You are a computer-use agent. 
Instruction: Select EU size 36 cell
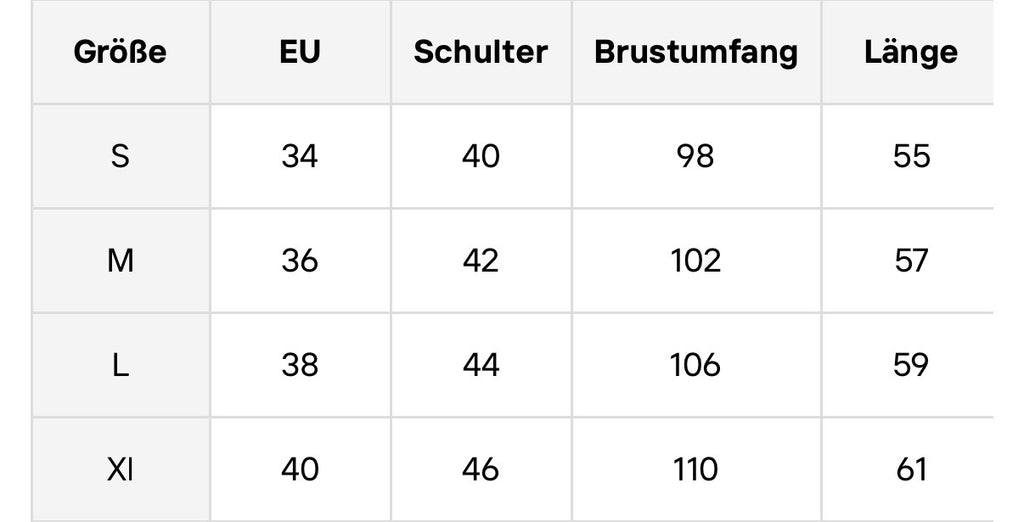point(300,261)
